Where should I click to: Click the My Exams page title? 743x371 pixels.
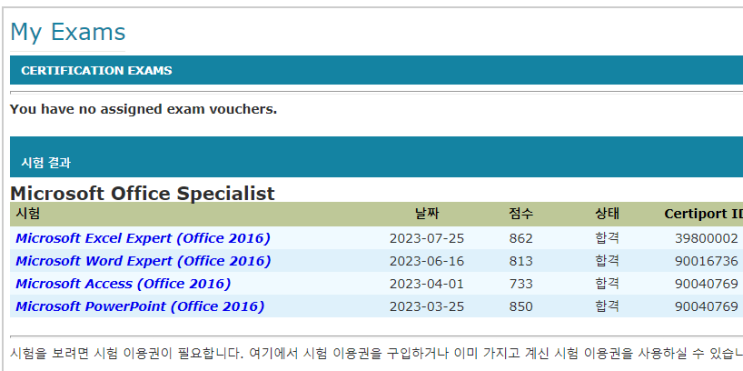[68, 32]
